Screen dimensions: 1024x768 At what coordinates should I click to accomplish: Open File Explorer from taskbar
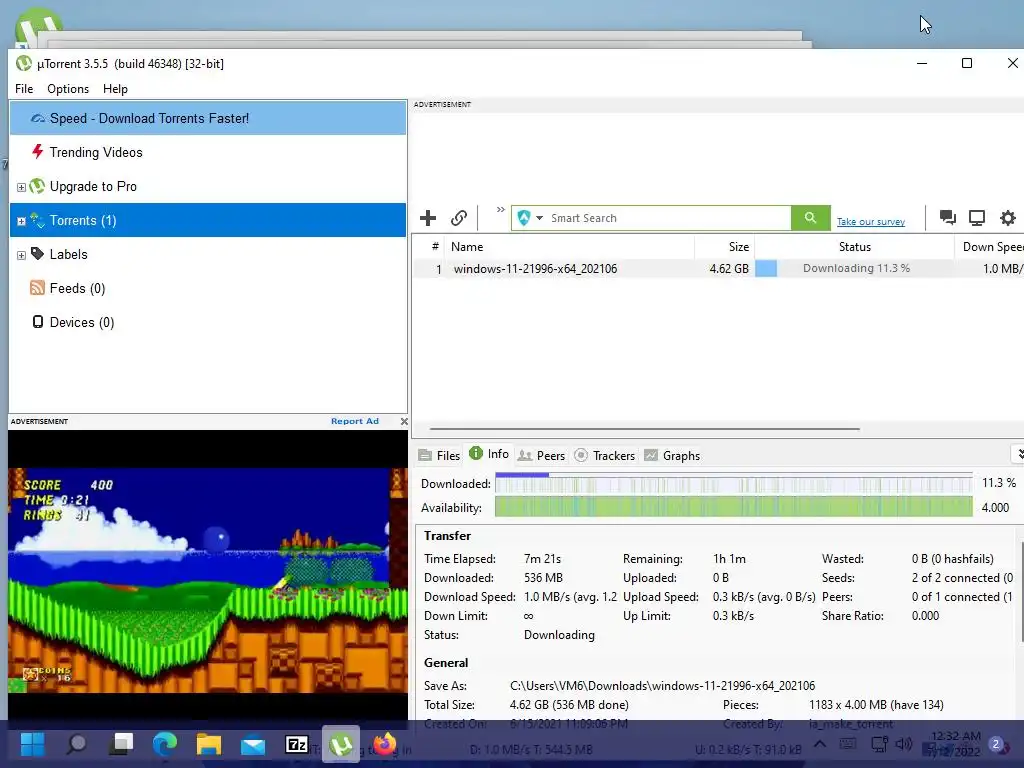[x=209, y=744]
